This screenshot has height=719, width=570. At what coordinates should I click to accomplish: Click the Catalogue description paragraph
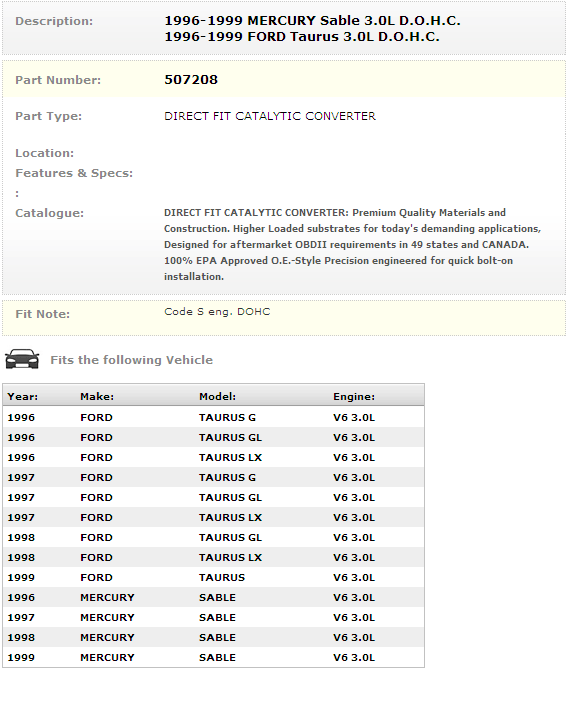click(x=352, y=244)
